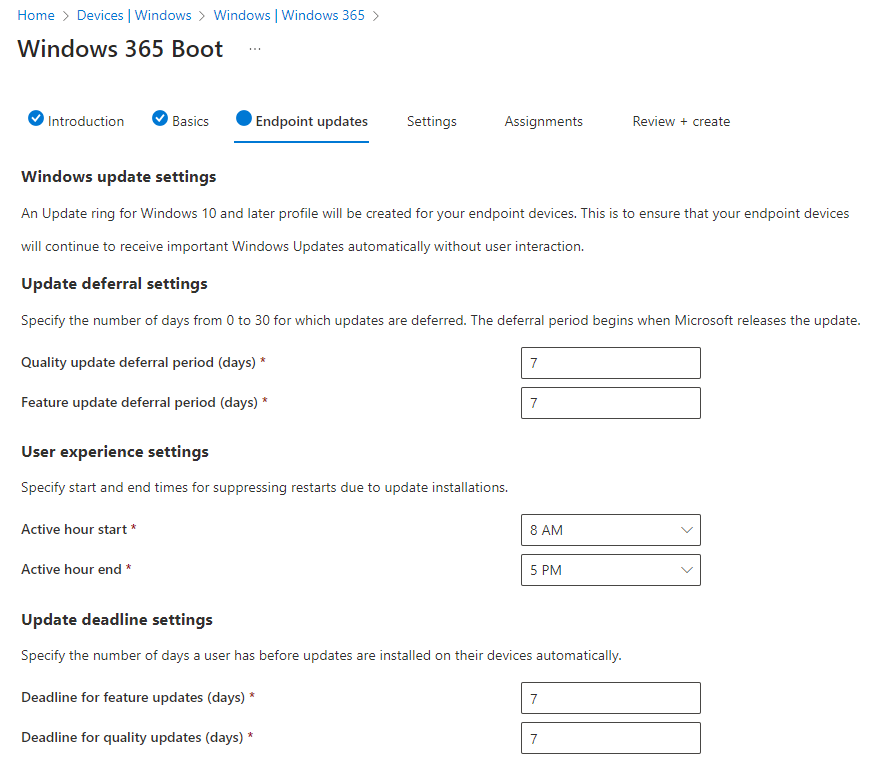This screenshot has height=773, width=869.
Task: Open Devices | Windows breadcrumb link
Action: coord(134,15)
